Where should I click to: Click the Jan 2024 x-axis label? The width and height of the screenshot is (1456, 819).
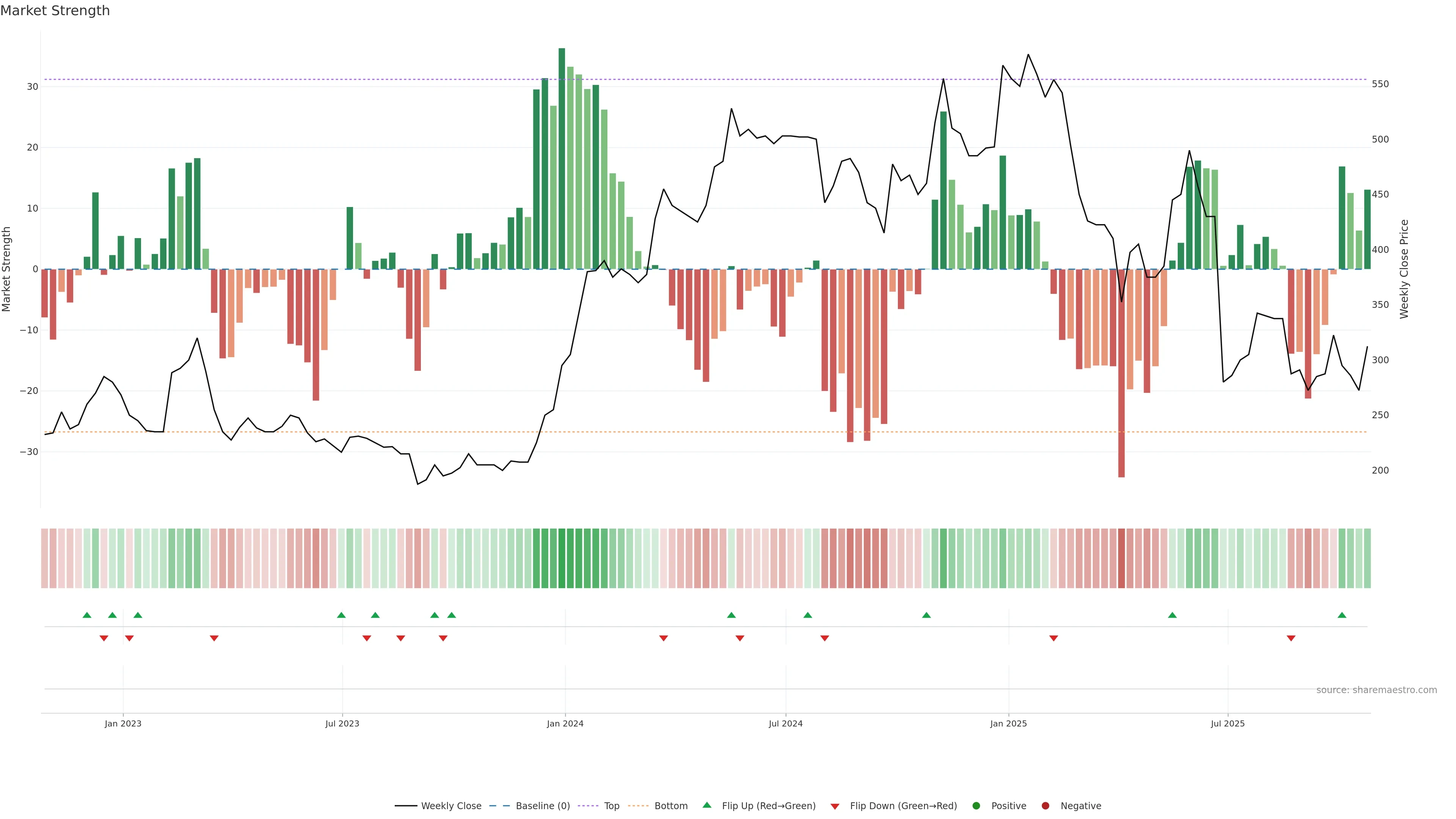565,723
